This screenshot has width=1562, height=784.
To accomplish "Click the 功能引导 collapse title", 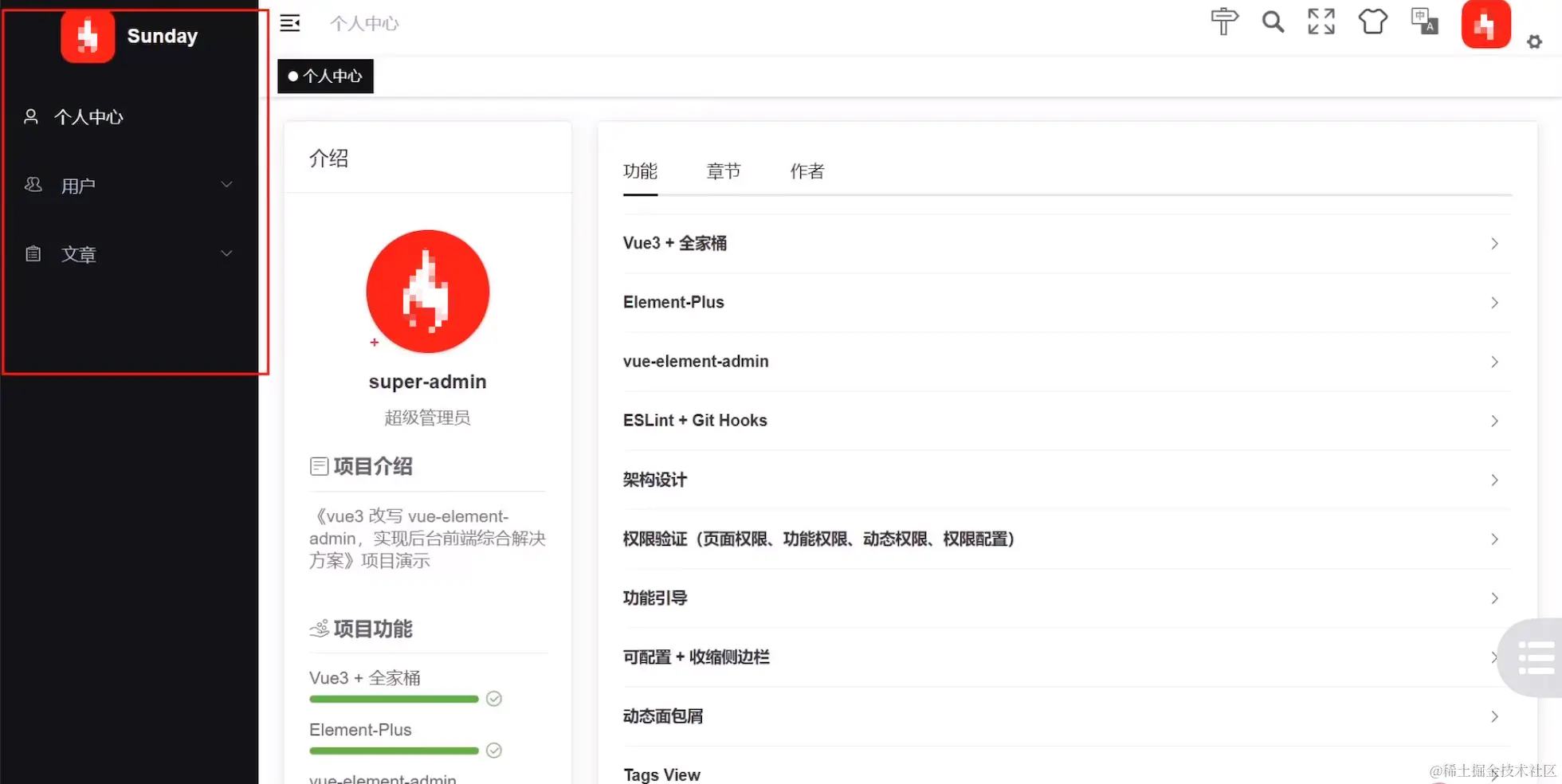I will 655,598.
